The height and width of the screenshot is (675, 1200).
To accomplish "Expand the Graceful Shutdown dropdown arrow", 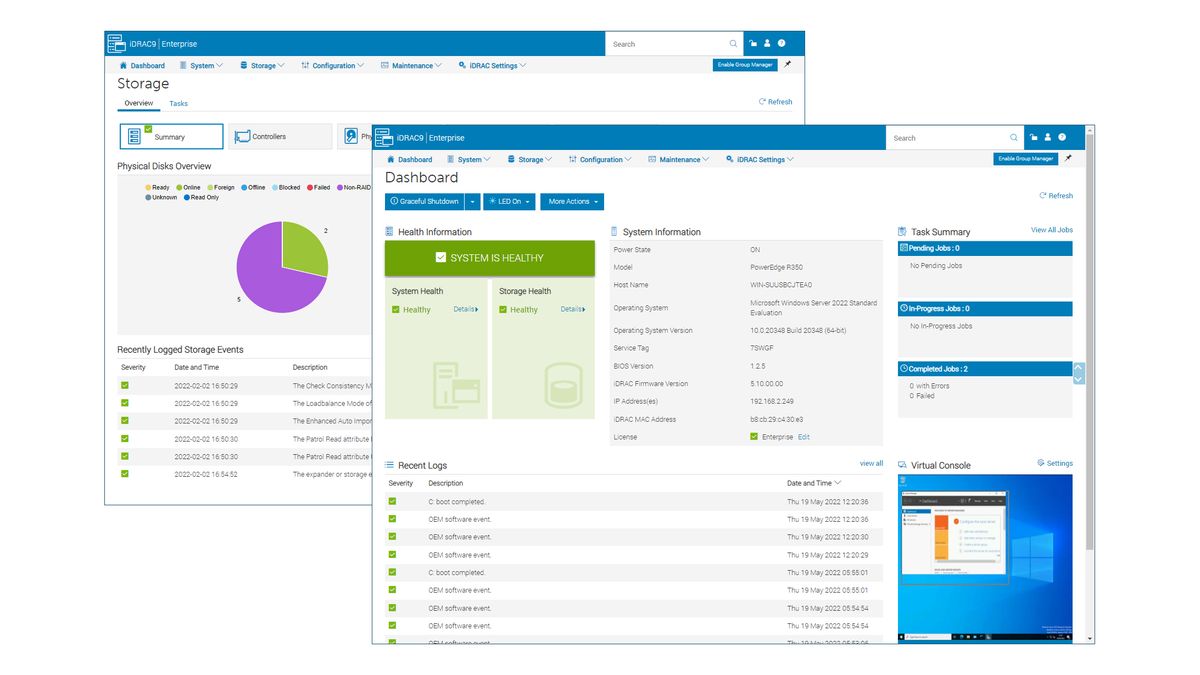I will (x=473, y=202).
